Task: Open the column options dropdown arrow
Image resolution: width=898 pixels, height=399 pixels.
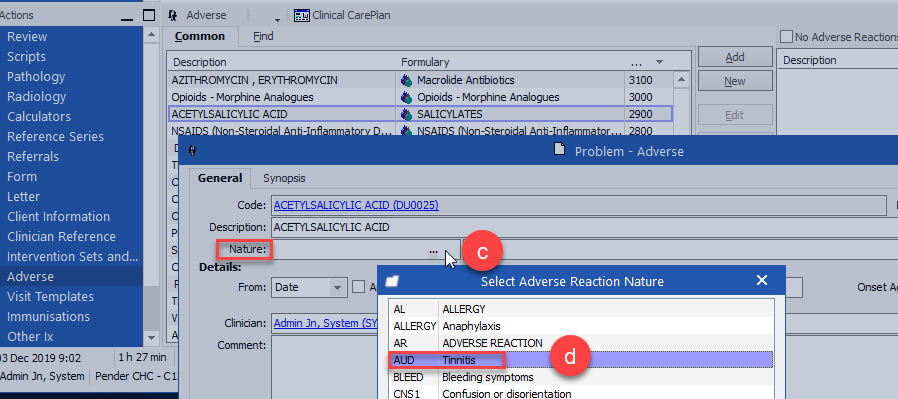Action: click(x=659, y=62)
